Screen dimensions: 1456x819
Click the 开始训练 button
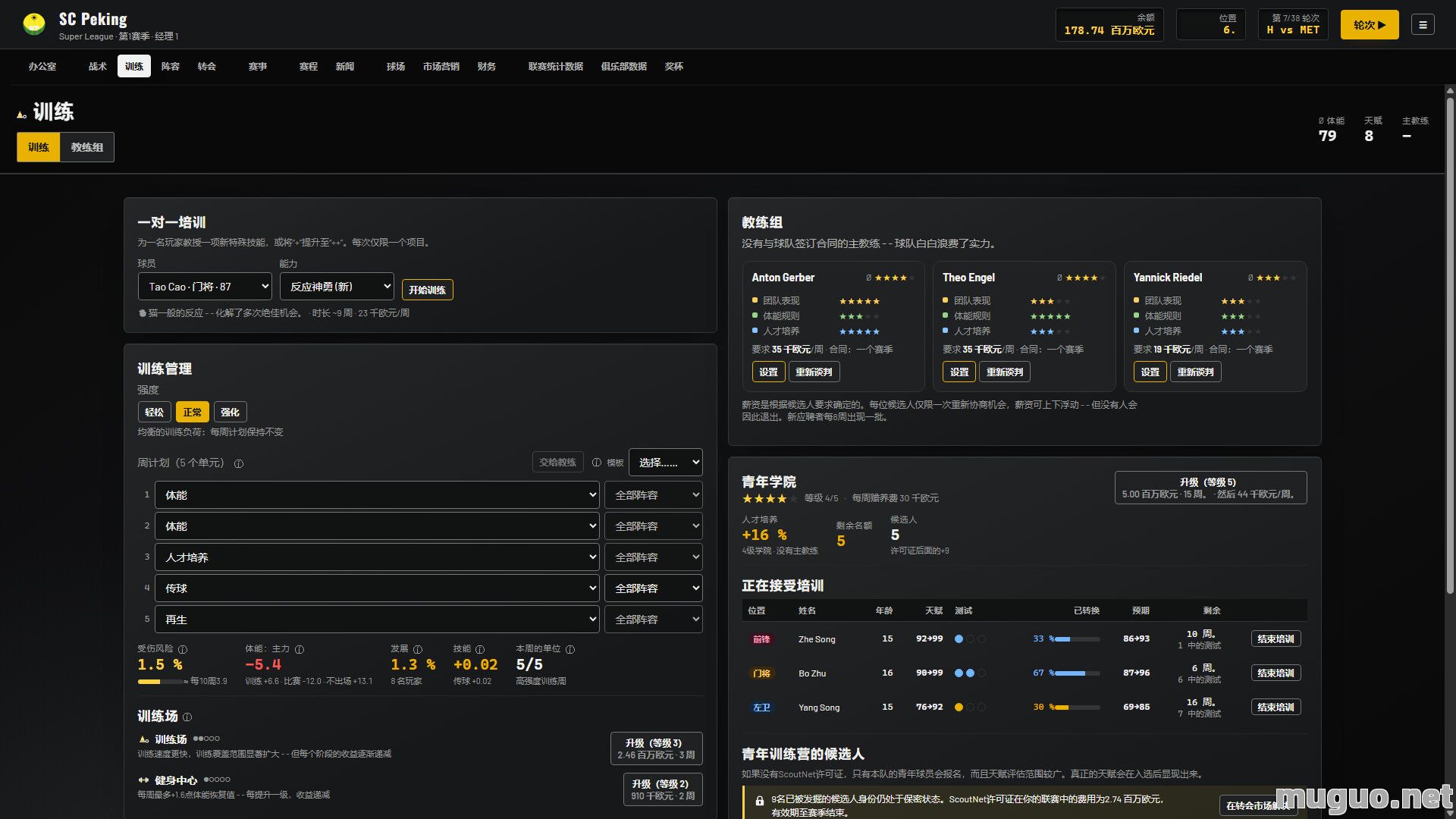tap(428, 290)
